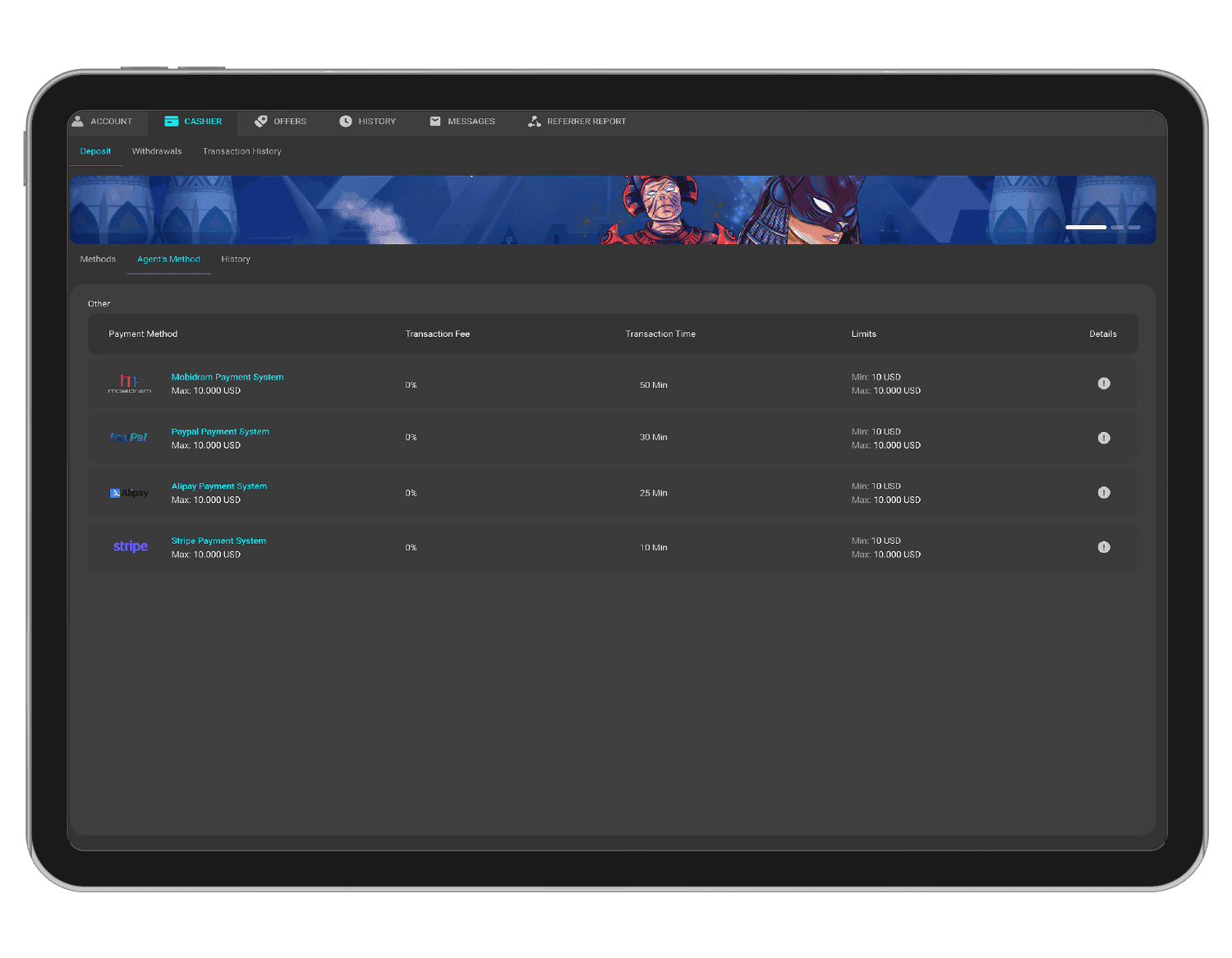The width and height of the screenshot is (1232, 958).
Task: Click "Min: 10 USD" limit in Mobidram row
Action: point(876,377)
